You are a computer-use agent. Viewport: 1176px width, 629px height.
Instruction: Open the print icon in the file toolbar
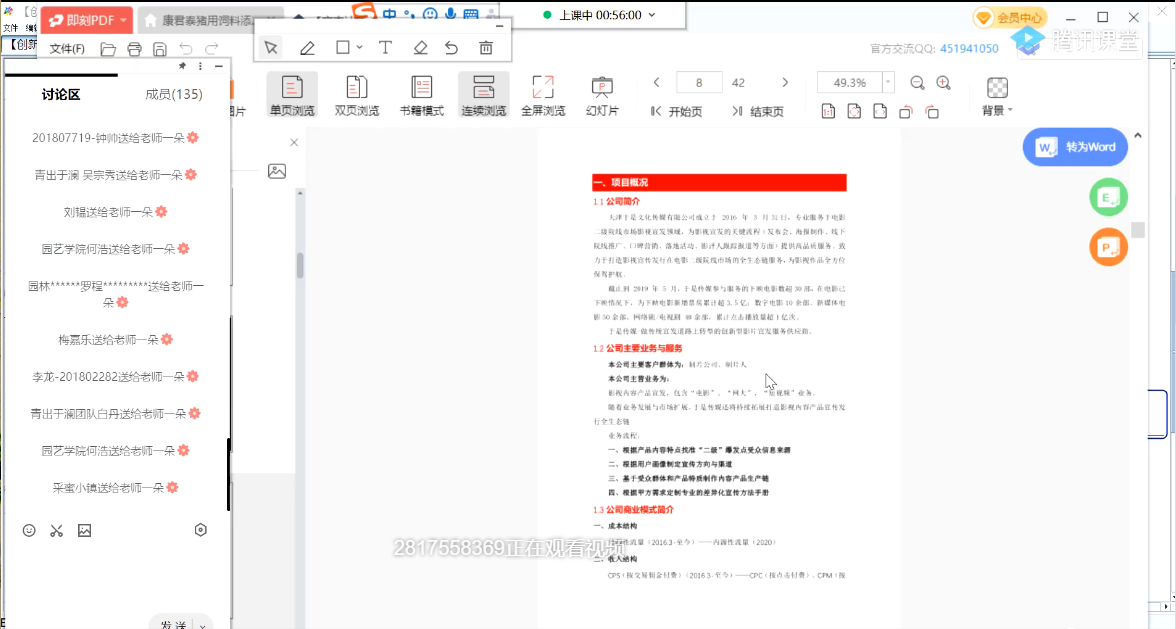point(133,49)
